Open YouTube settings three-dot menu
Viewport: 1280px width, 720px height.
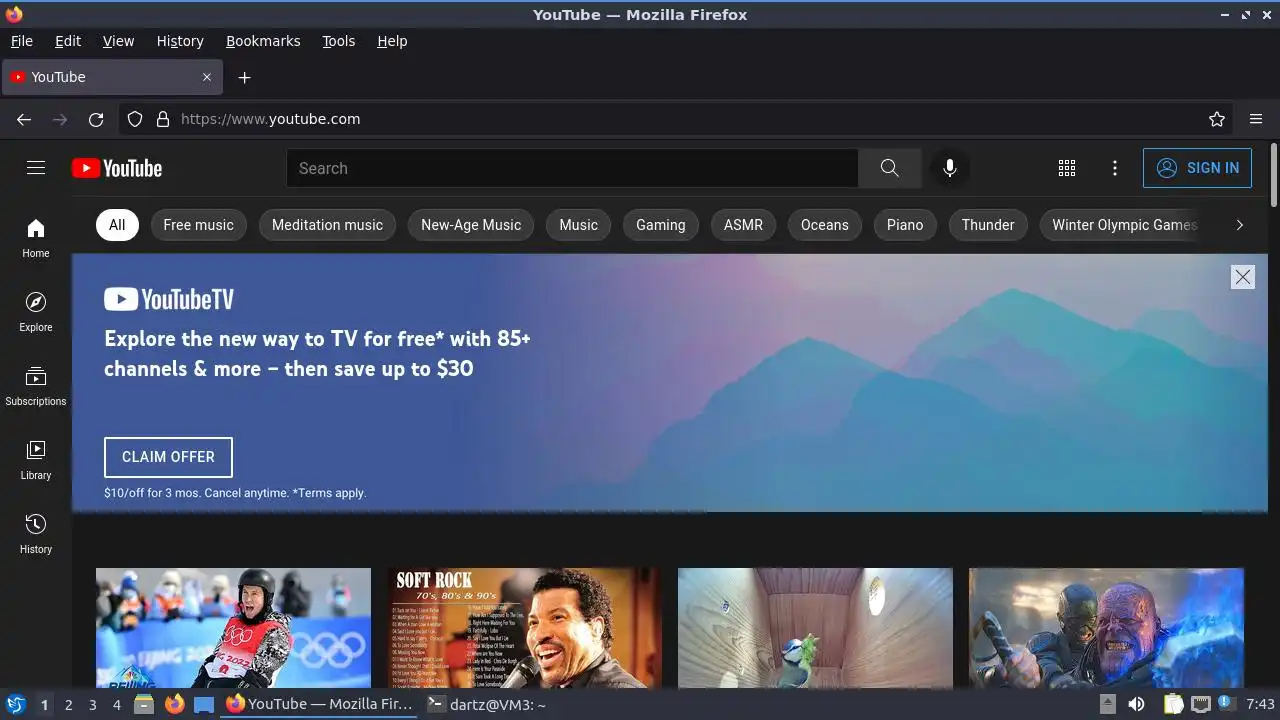[1115, 168]
